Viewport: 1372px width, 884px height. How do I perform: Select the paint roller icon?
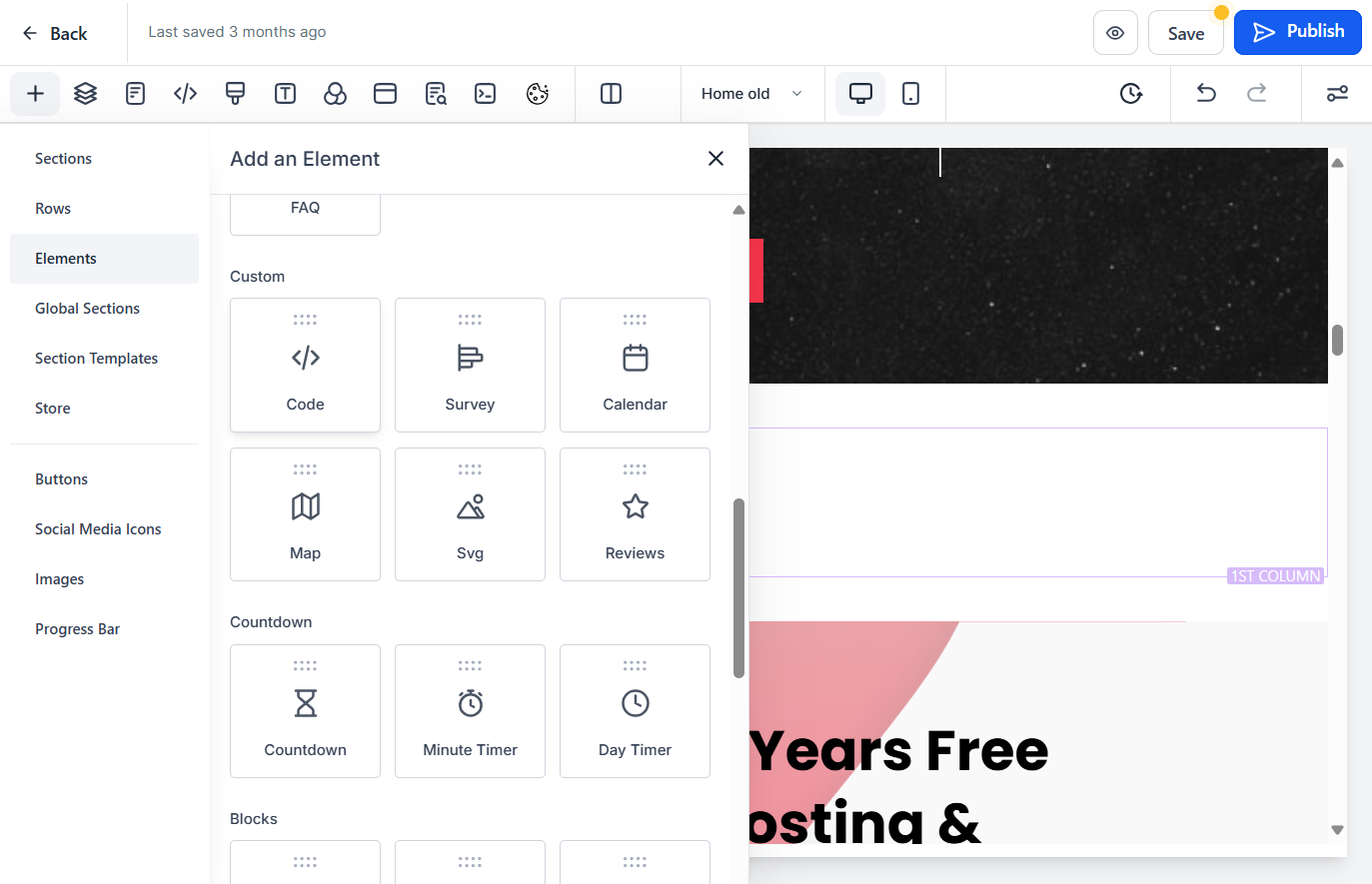pos(236,94)
